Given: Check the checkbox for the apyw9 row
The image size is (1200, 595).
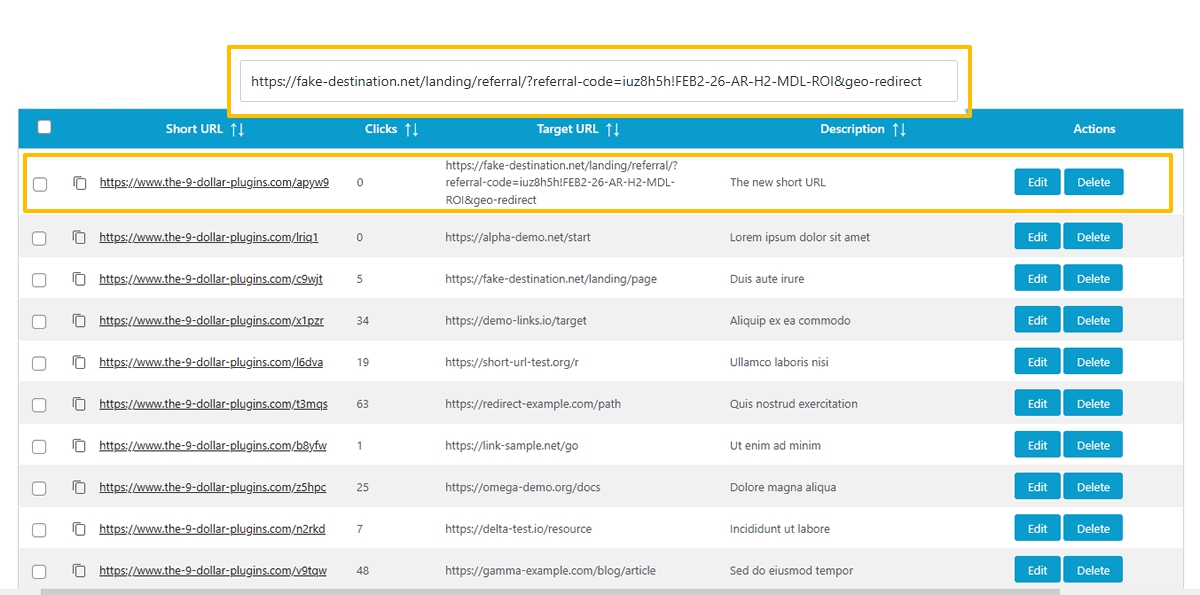Looking at the screenshot, I should click(x=40, y=181).
